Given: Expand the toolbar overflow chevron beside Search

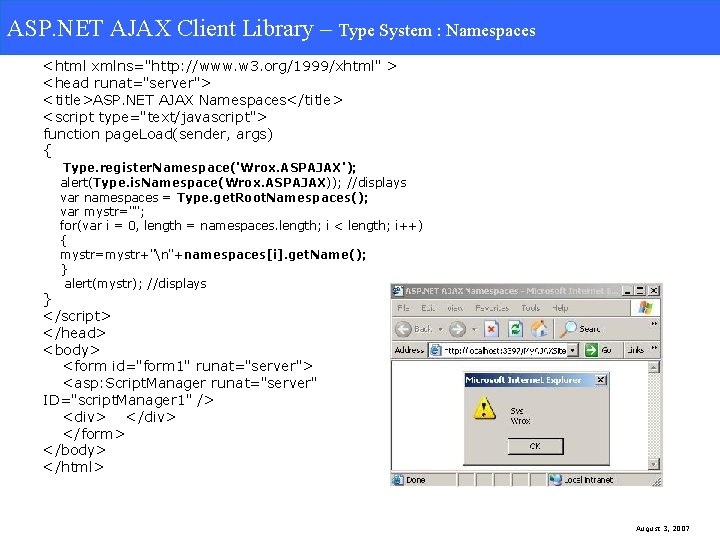Looking at the screenshot, I should 654,324.
